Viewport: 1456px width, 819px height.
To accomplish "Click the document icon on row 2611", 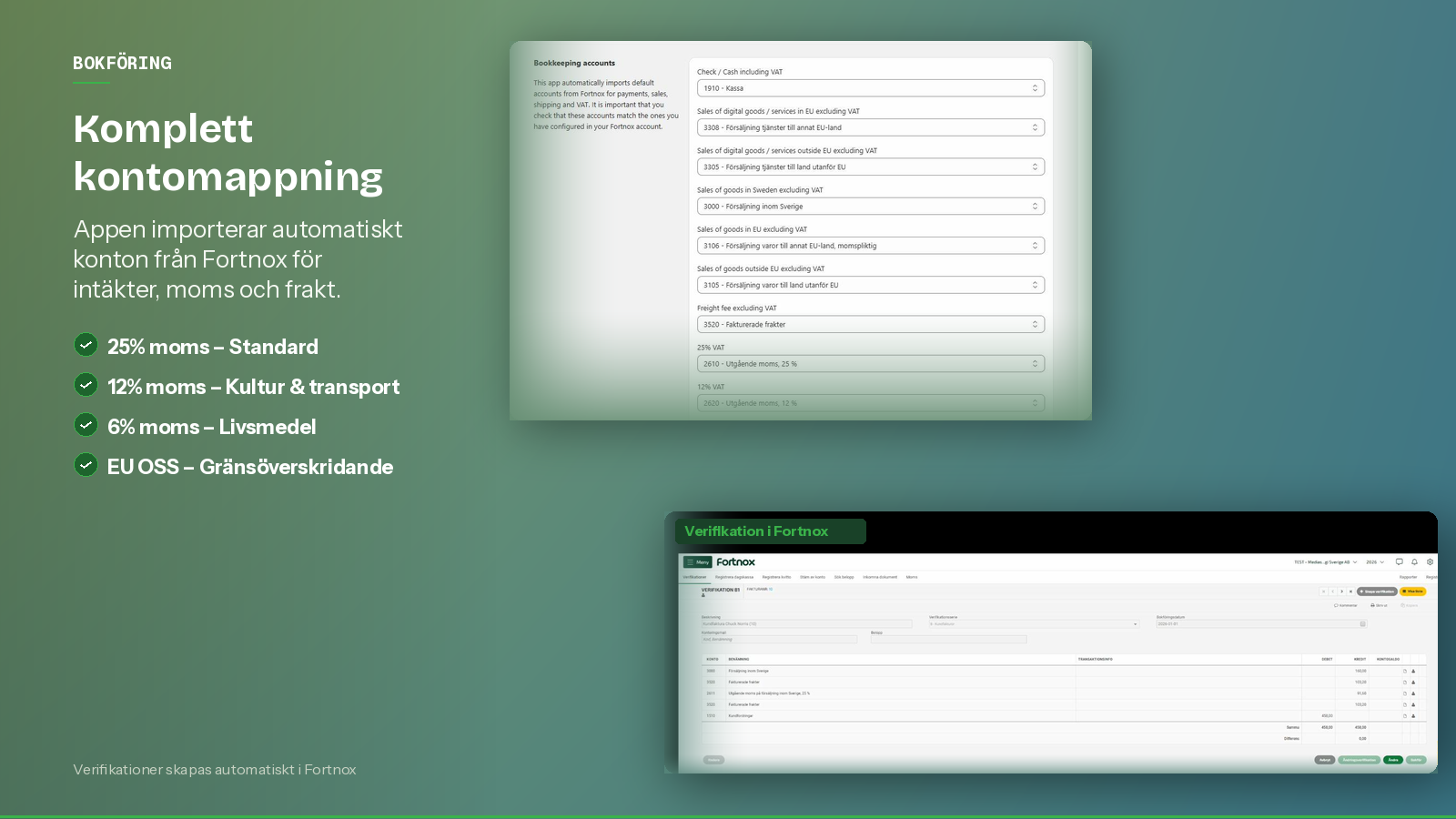I will pyautogui.click(x=1404, y=693).
